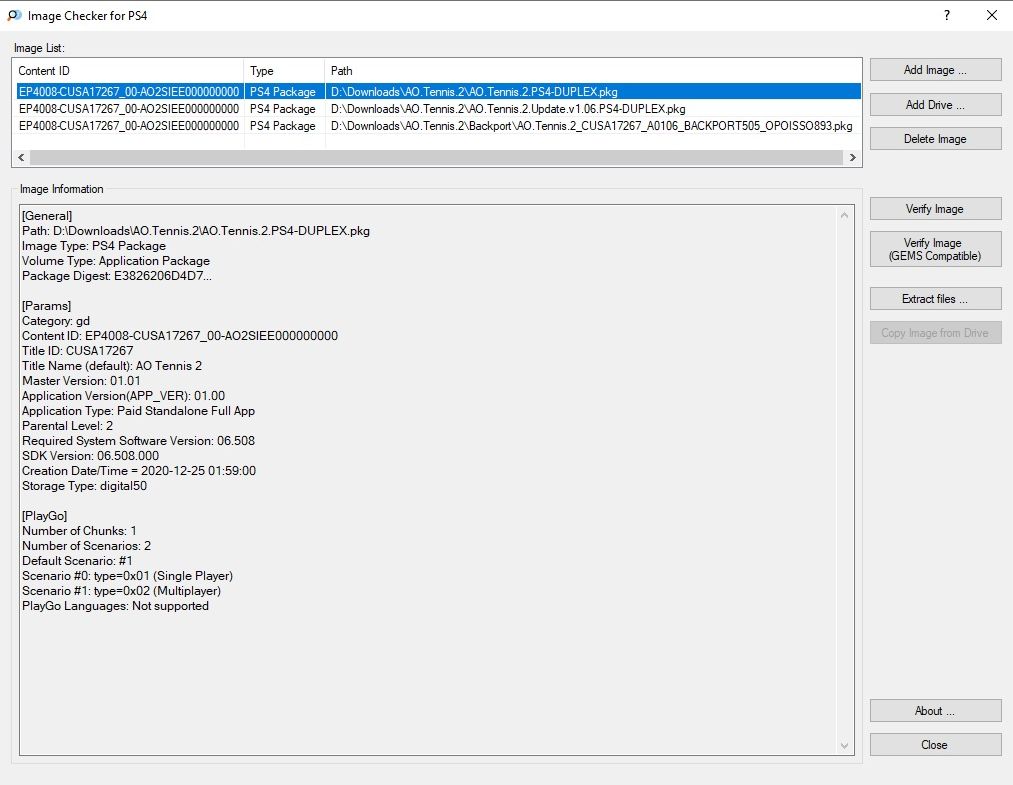The width and height of the screenshot is (1013, 785).
Task: Click scroll up arrow of Image Information
Action: pos(844,215)
